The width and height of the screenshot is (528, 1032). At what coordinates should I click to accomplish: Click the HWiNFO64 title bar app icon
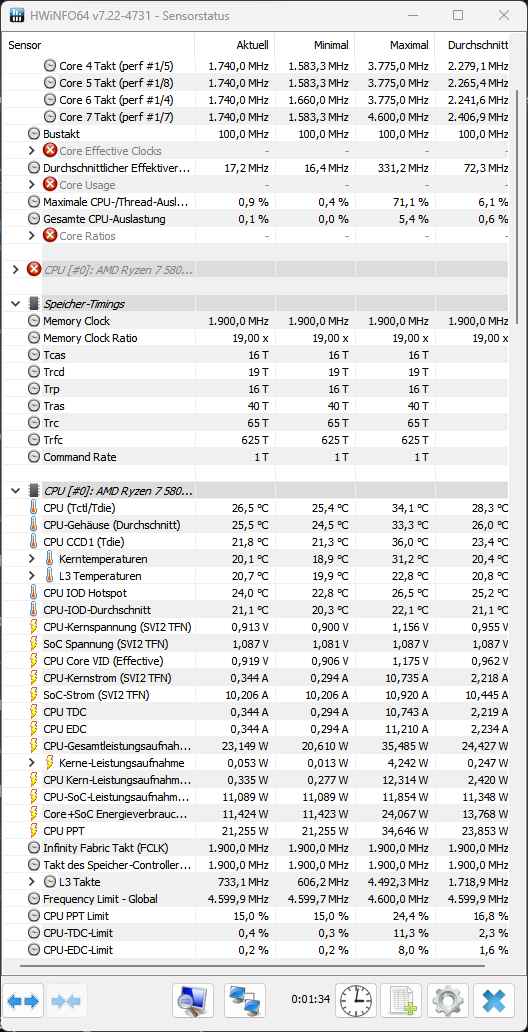click(x=18, y=14)
